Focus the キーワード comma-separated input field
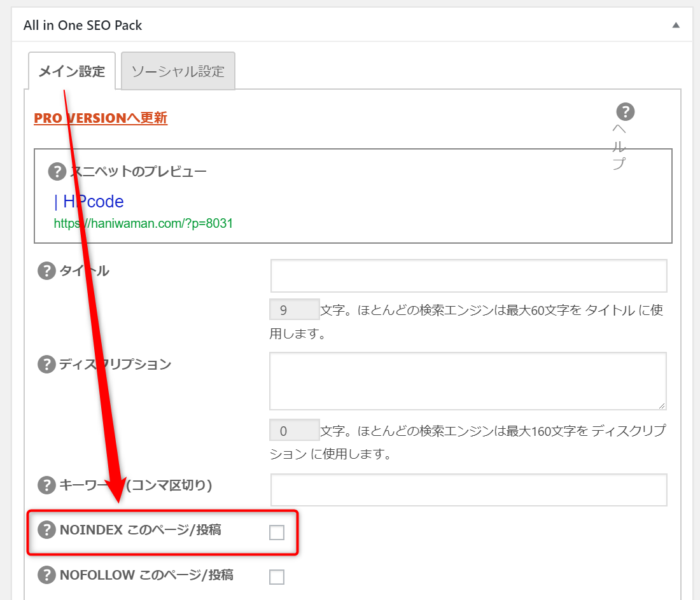 (468, 489)
